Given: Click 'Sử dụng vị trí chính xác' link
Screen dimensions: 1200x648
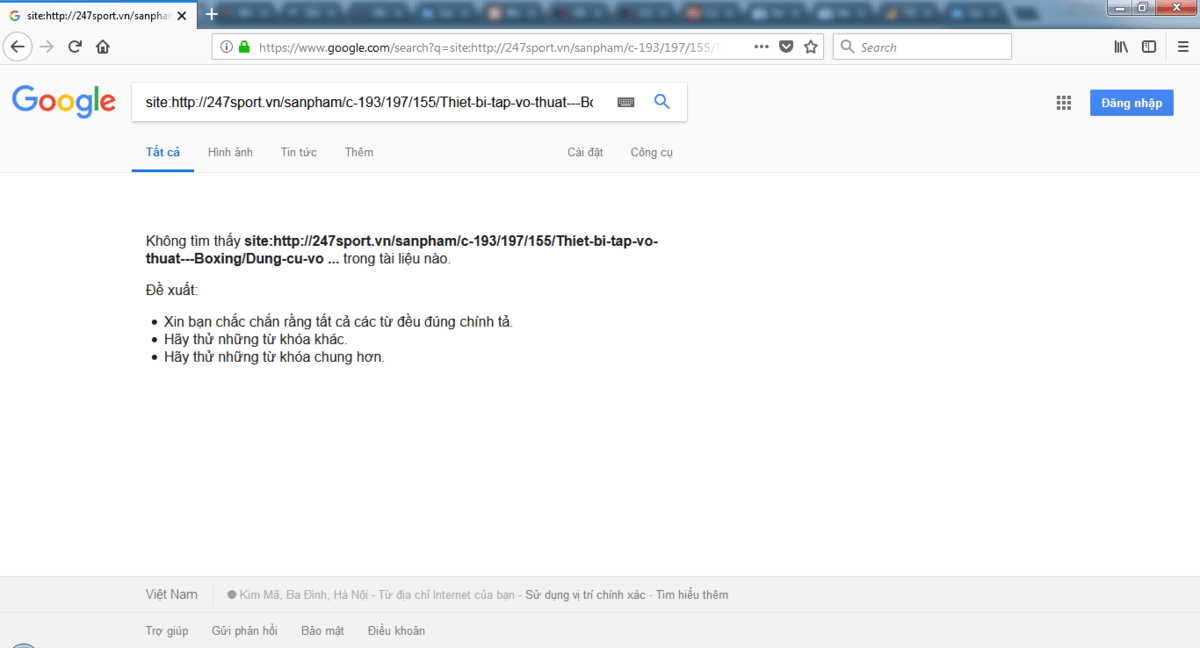Looking at the screenshot, I should click(x=586, y=595).
